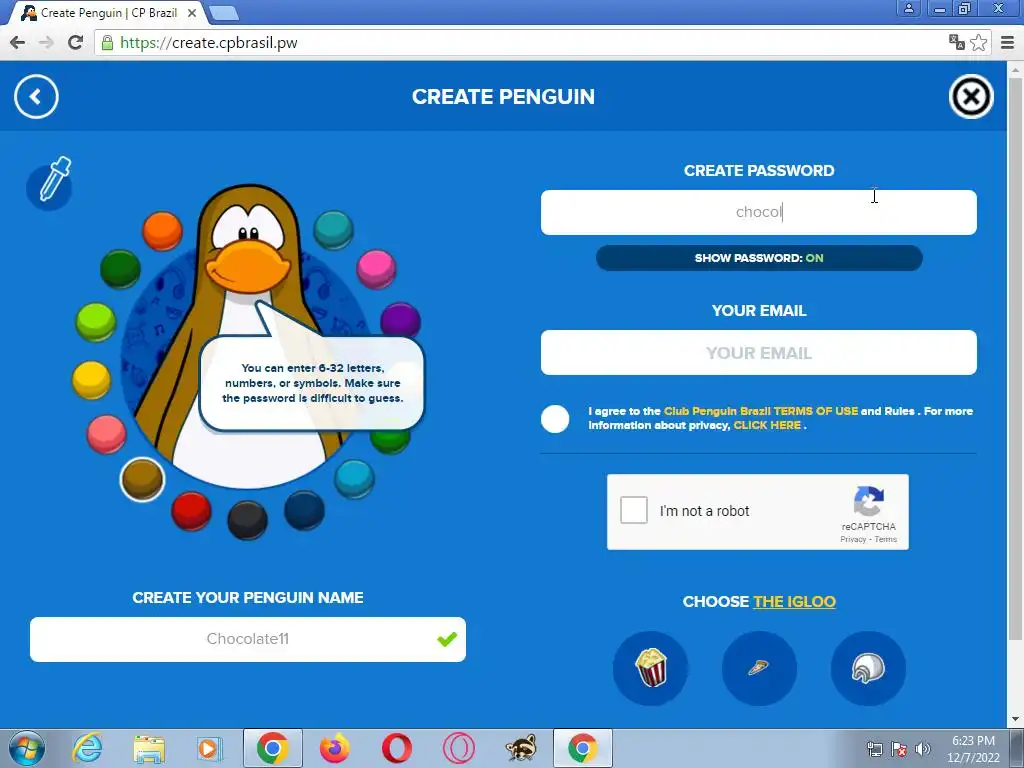Image resolution: width=1024 pixels, height=768 pixels.
Task: Click the penguin name field with Chocolate11
Action: tap(248, 639)
